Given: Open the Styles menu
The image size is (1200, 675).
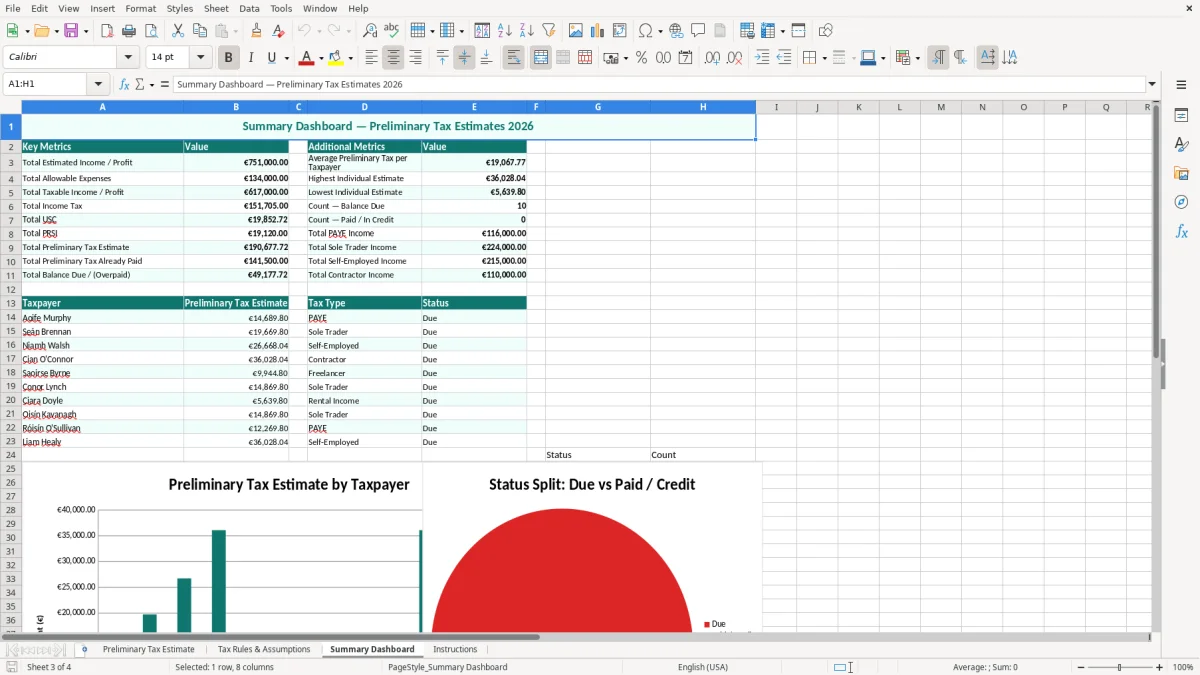Looking at the screenshot, I should [x=180, y=8].
